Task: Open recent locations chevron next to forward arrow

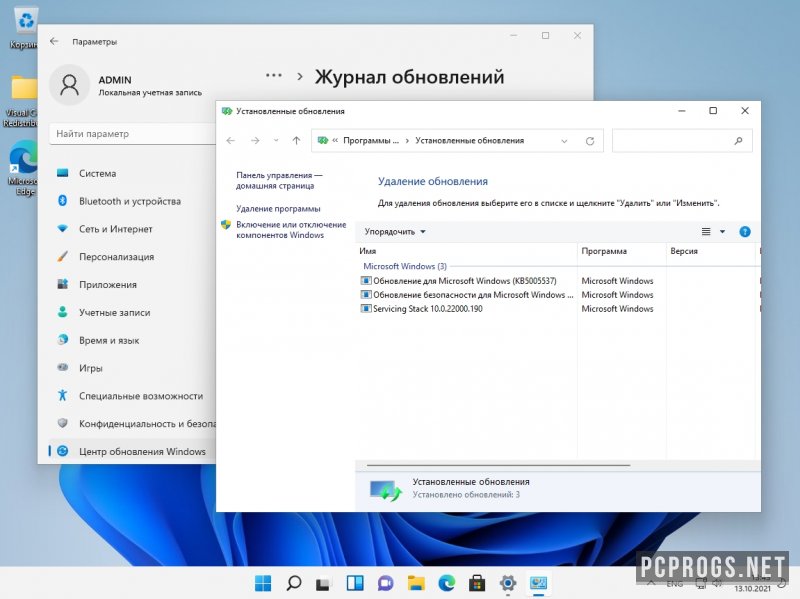Action: pos(276,141)
